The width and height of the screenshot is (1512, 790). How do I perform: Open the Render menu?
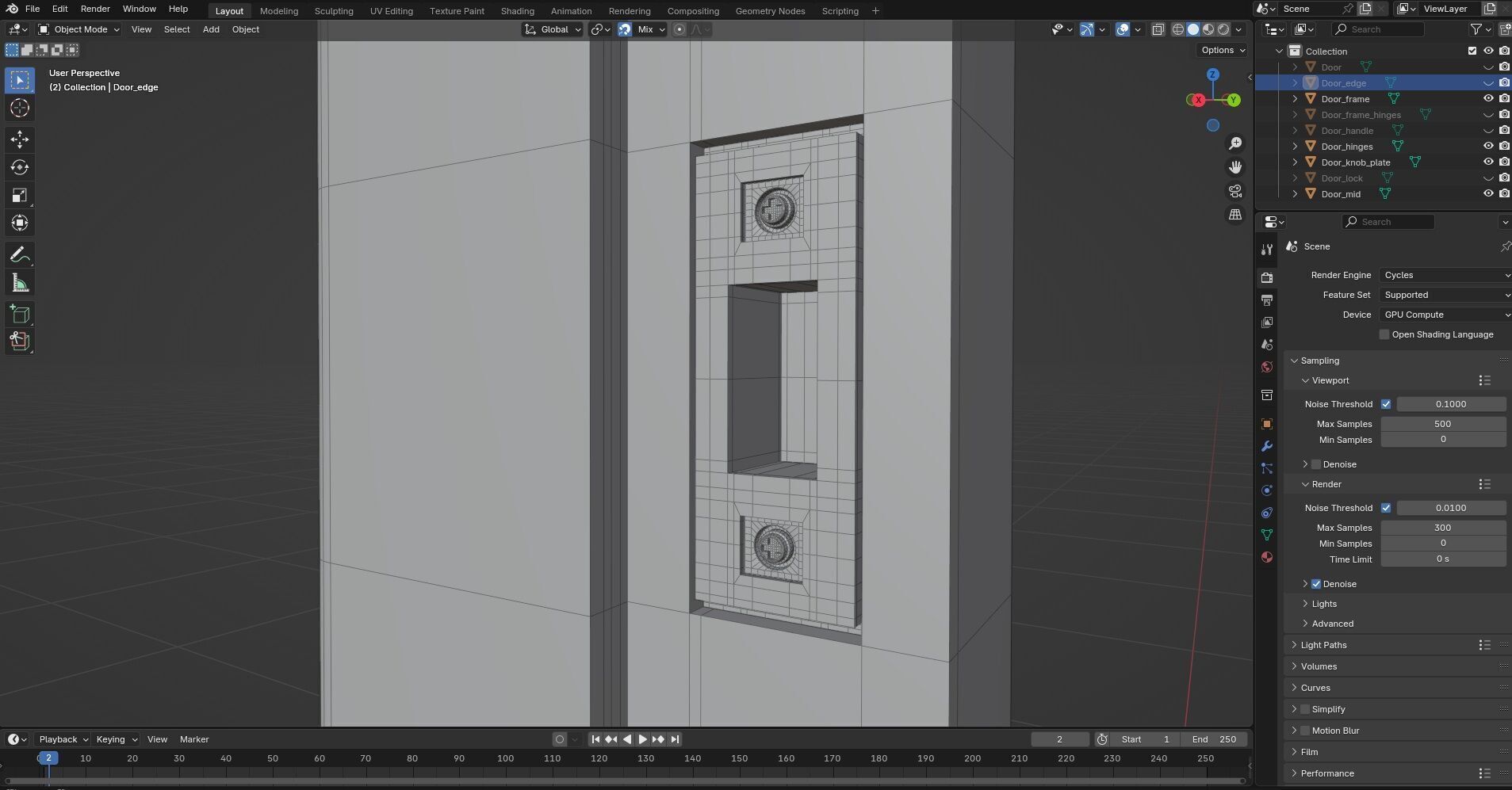[x=95, y=9]
